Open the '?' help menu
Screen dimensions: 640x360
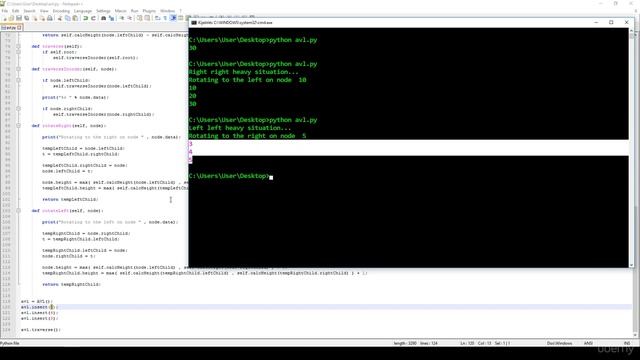pos(180,11)
